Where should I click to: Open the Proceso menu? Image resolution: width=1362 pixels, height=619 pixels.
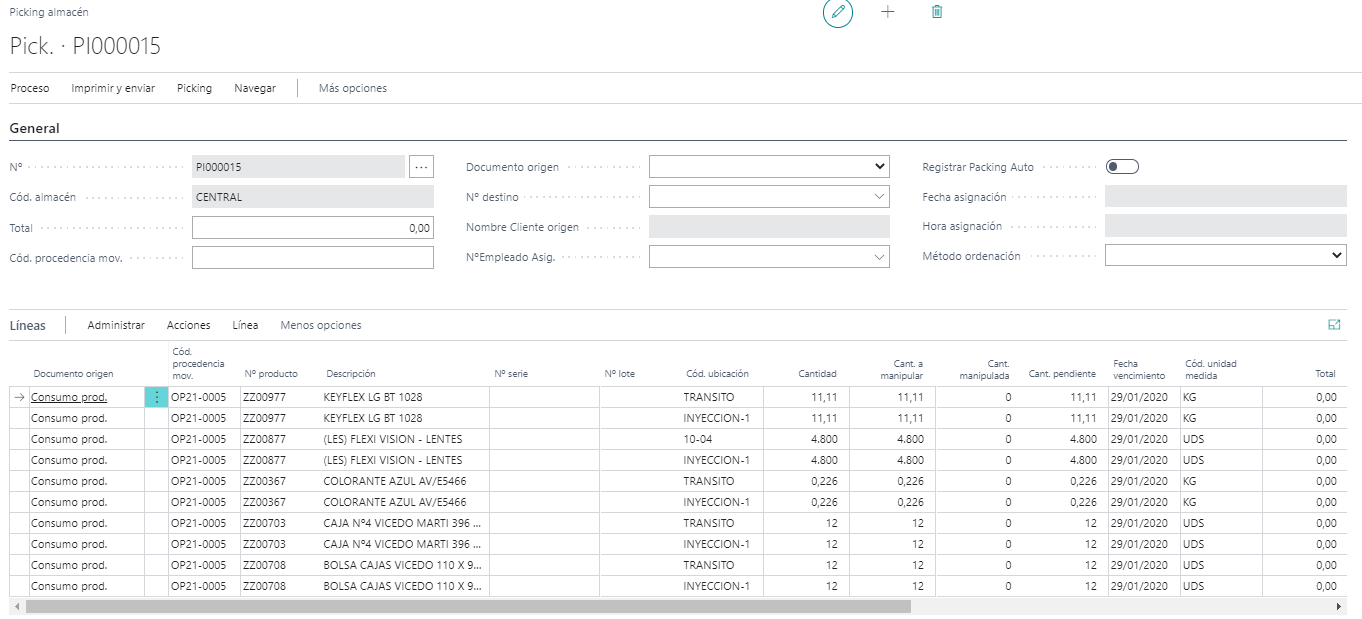click(x=30, y=88)
